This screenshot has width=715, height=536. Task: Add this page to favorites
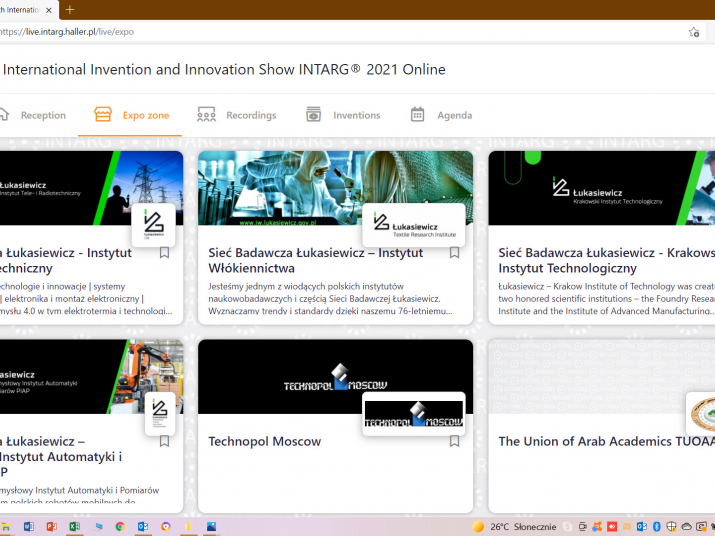tap(694, 32)
